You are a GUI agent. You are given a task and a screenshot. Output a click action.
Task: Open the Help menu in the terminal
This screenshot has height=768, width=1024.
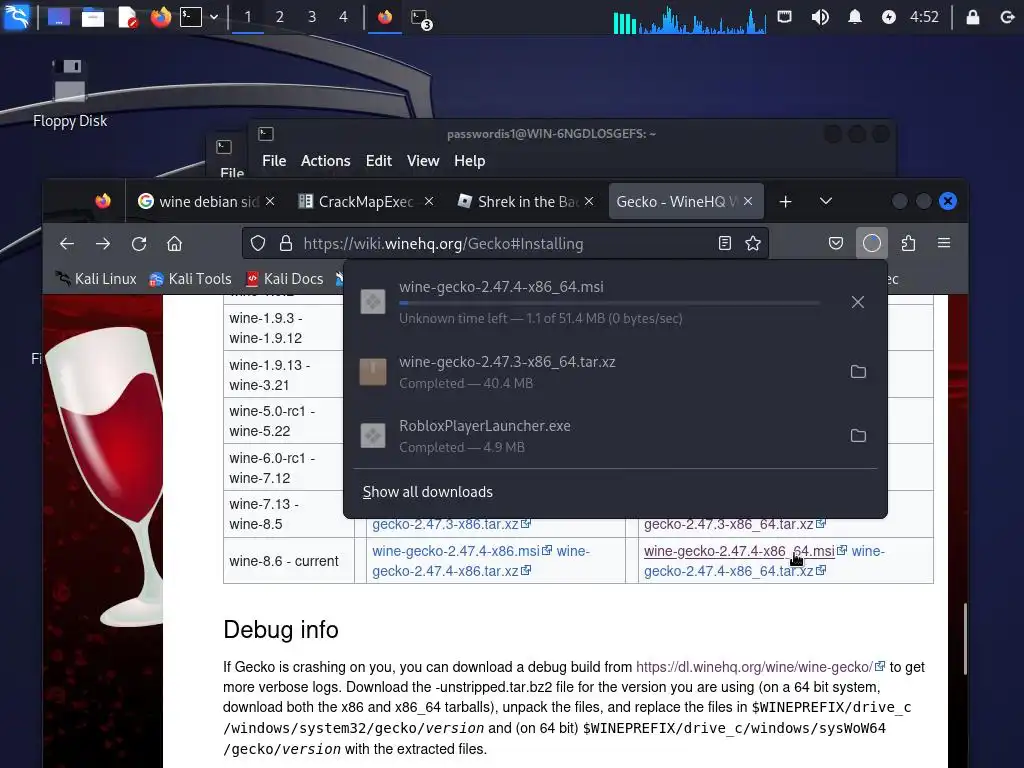(470, 161)
